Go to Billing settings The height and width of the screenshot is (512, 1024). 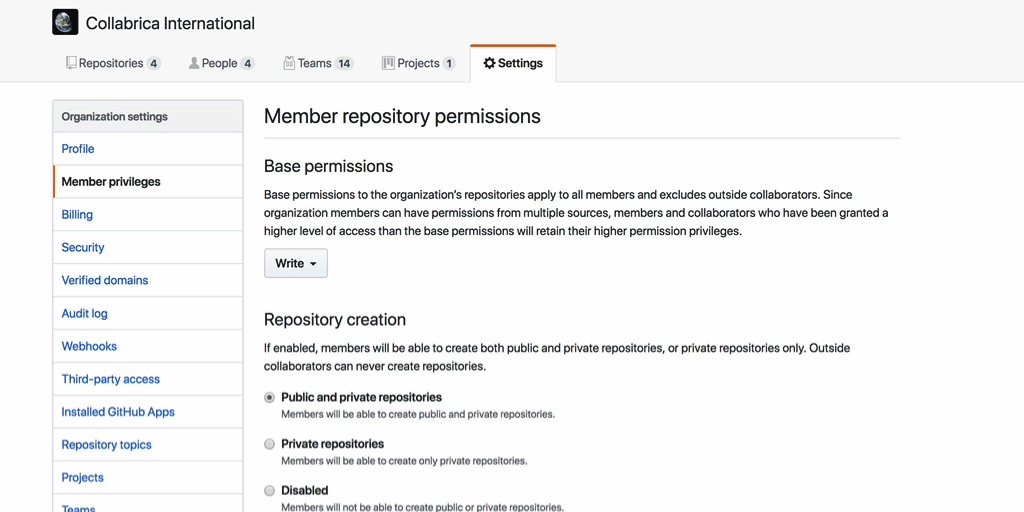click(77, 214)
